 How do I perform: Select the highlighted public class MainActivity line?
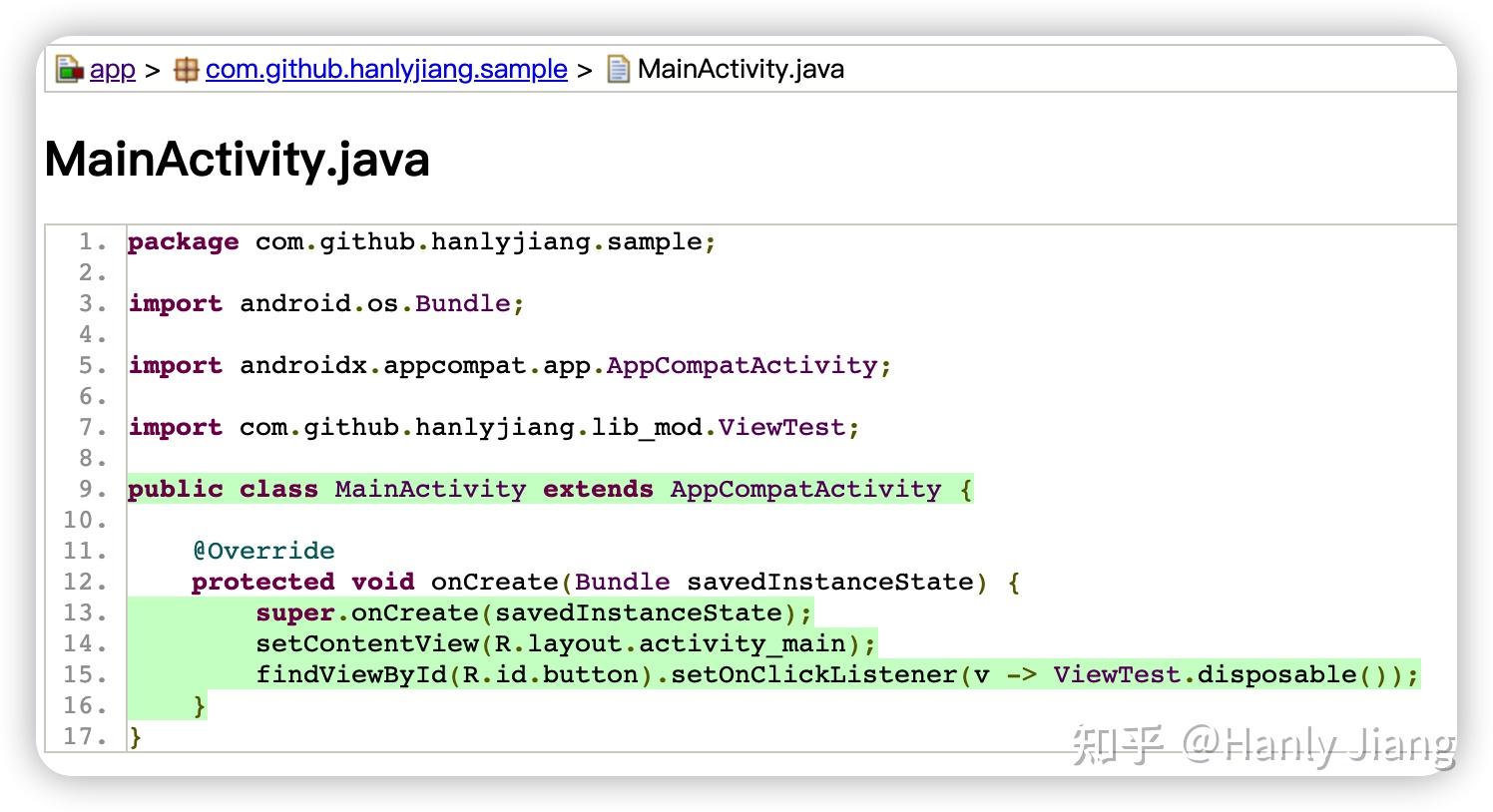549,489
